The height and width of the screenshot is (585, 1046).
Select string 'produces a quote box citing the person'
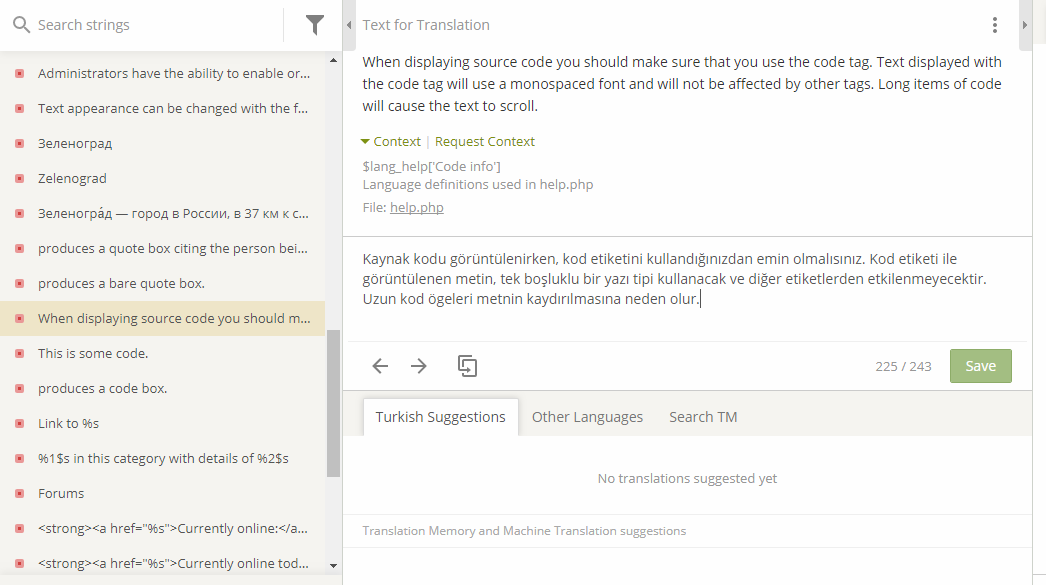click(x=163, y=248)
